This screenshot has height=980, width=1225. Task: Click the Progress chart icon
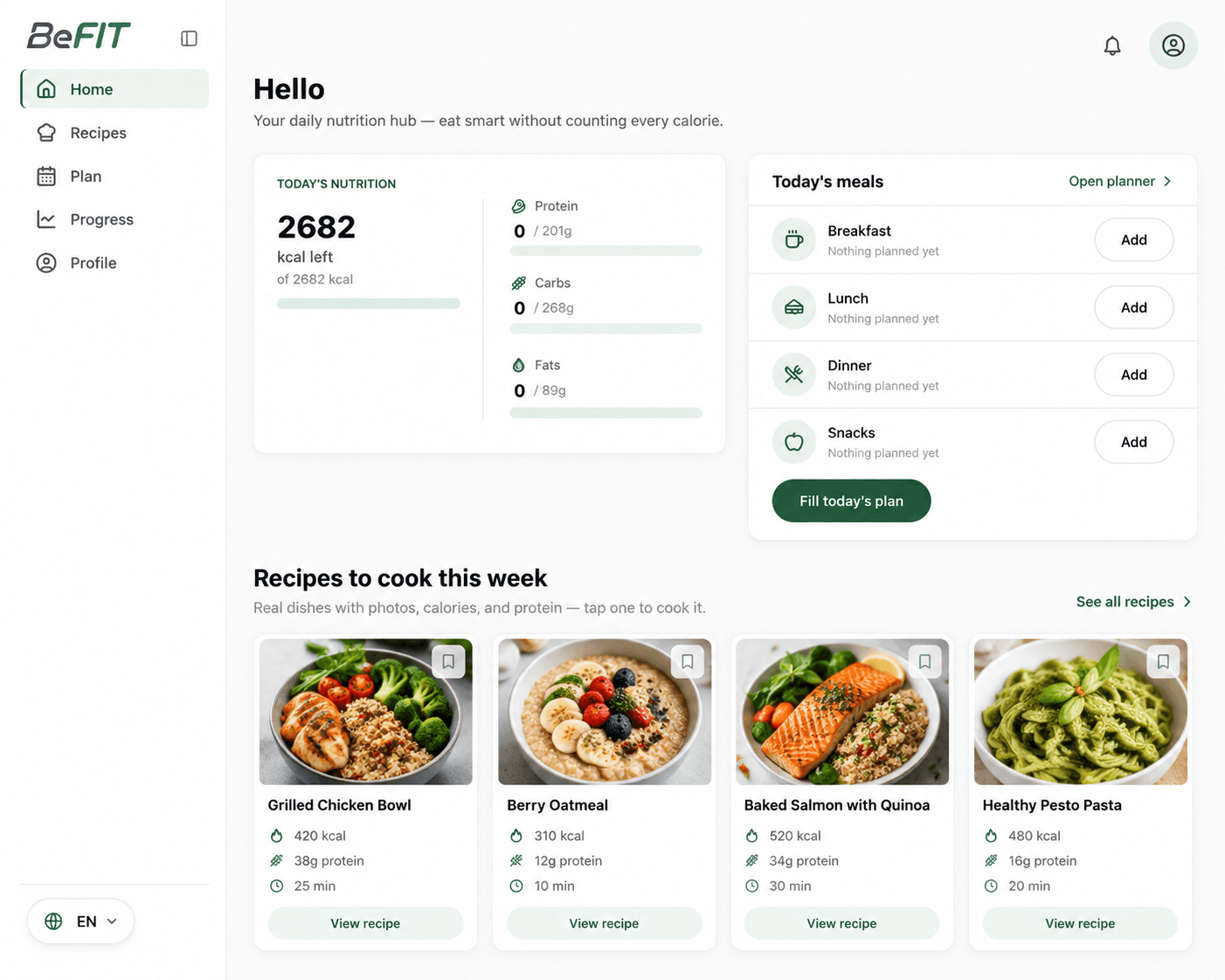46,219
